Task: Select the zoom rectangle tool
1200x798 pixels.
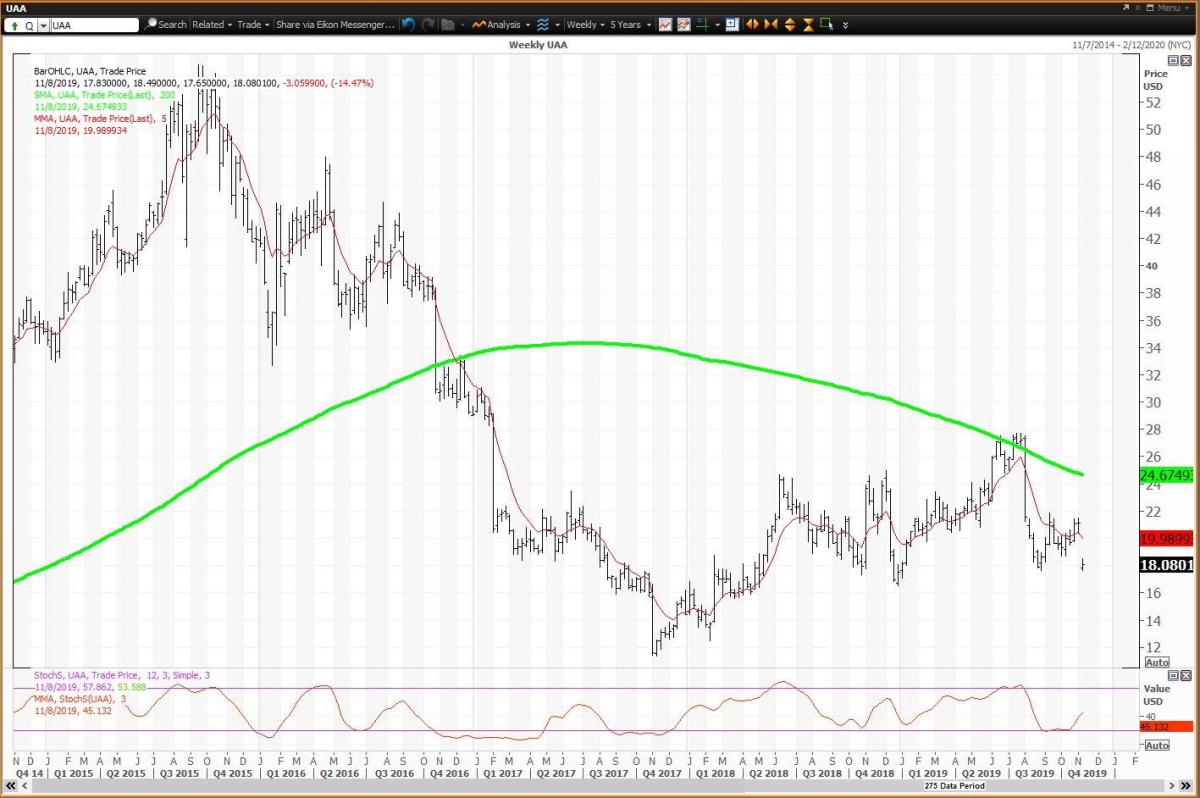Action: (x=826, y=24)
